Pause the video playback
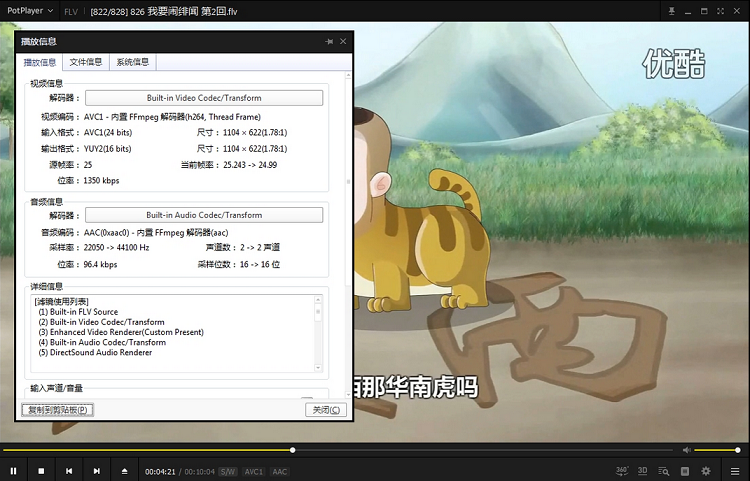 [x=14, y=471]
